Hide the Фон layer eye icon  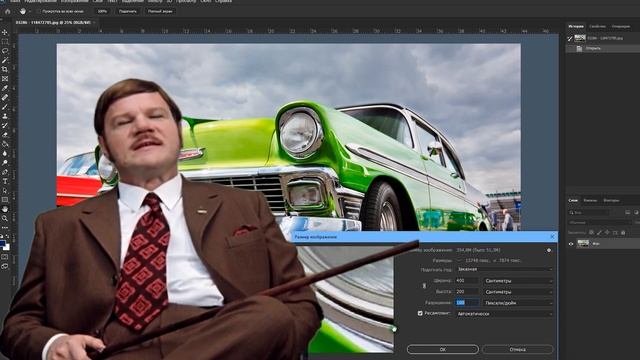click(571, 244)
